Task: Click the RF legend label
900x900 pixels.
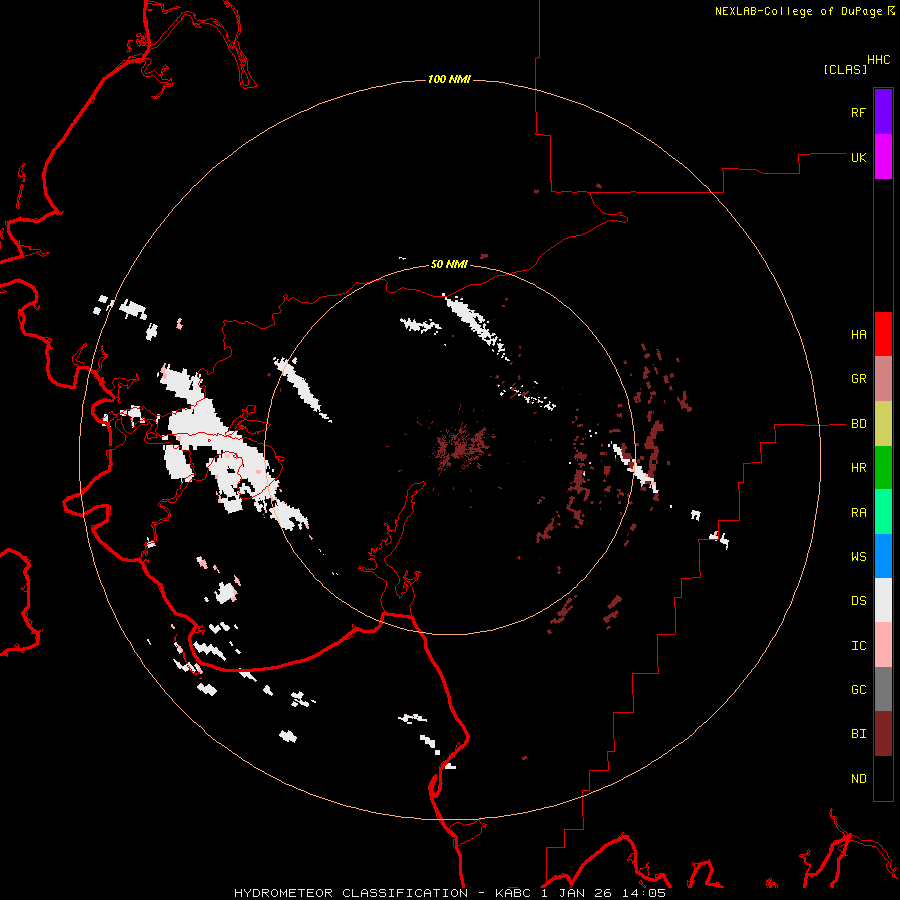Action: [x=858, y=112]
